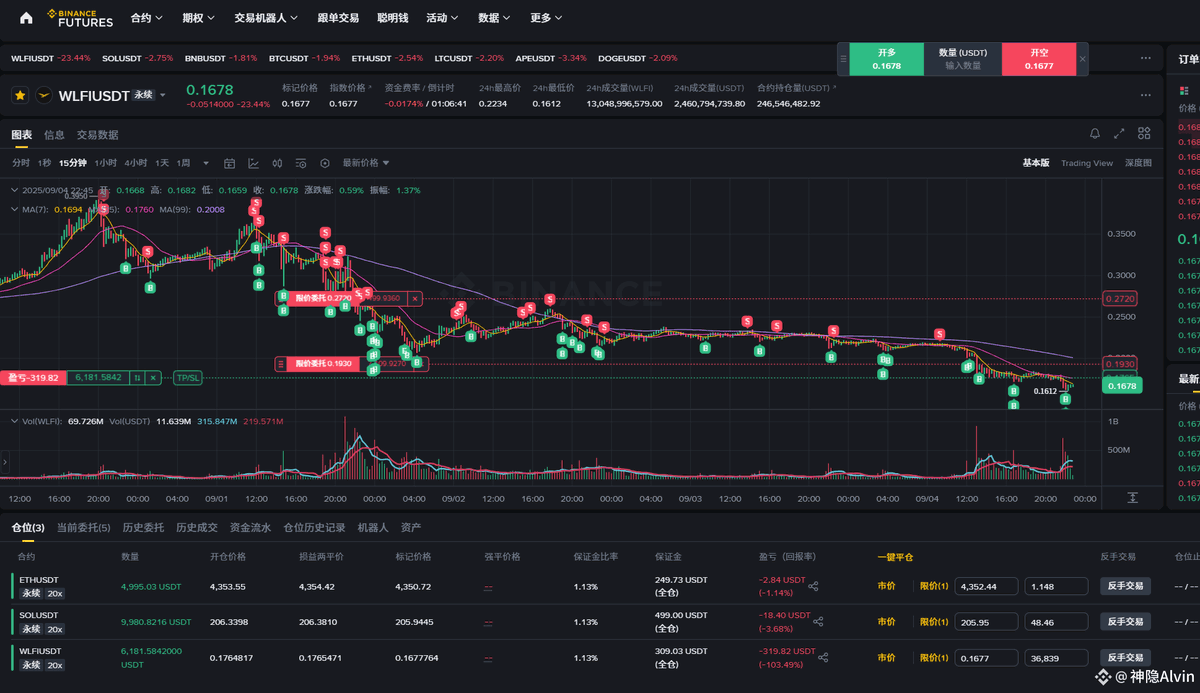The image size is (1200, 693).
Task: Click the WLFIUSDT close quantity input 36,839
Action: click(1057, 658)
